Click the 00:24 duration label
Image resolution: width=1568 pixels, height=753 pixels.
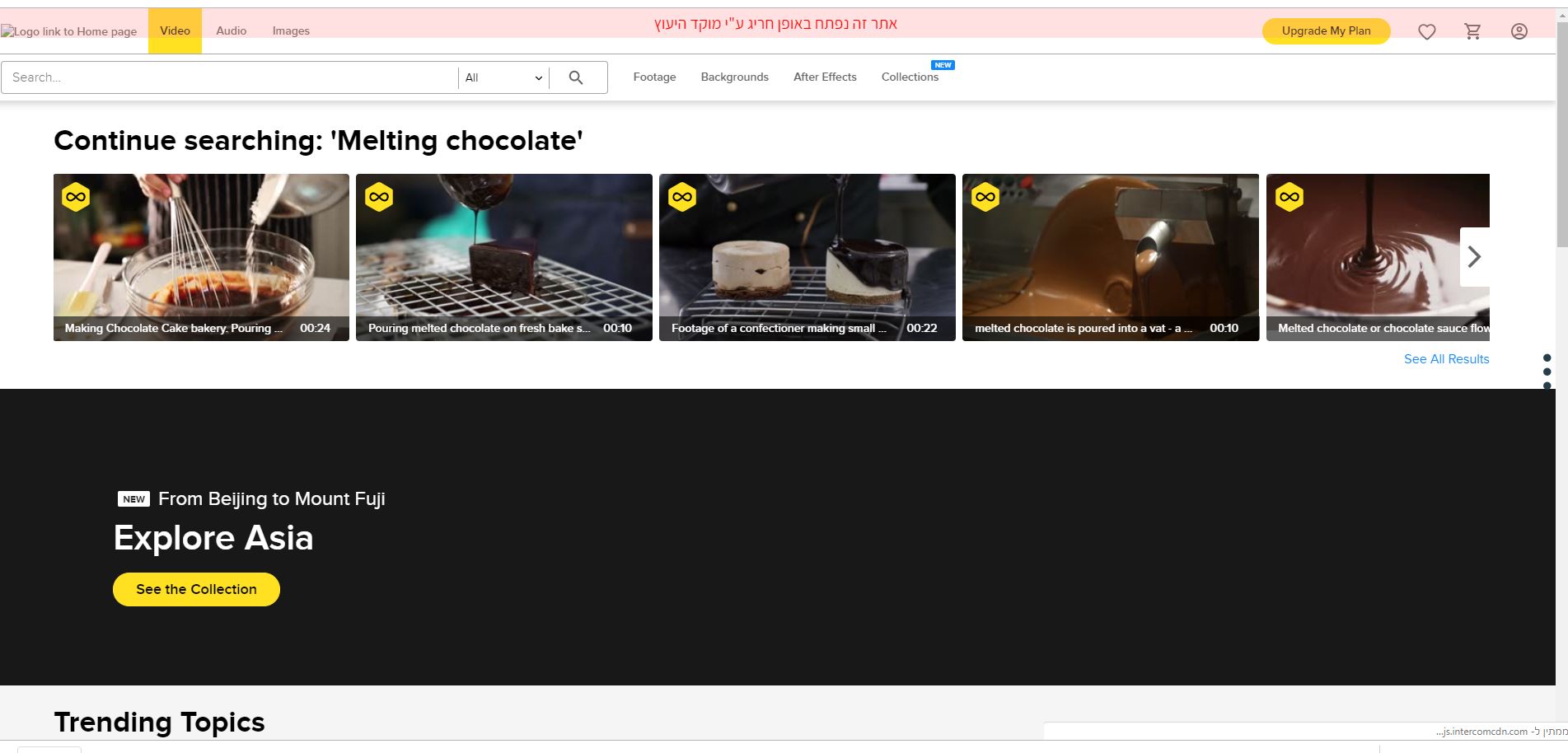click(x=315, y=328)
